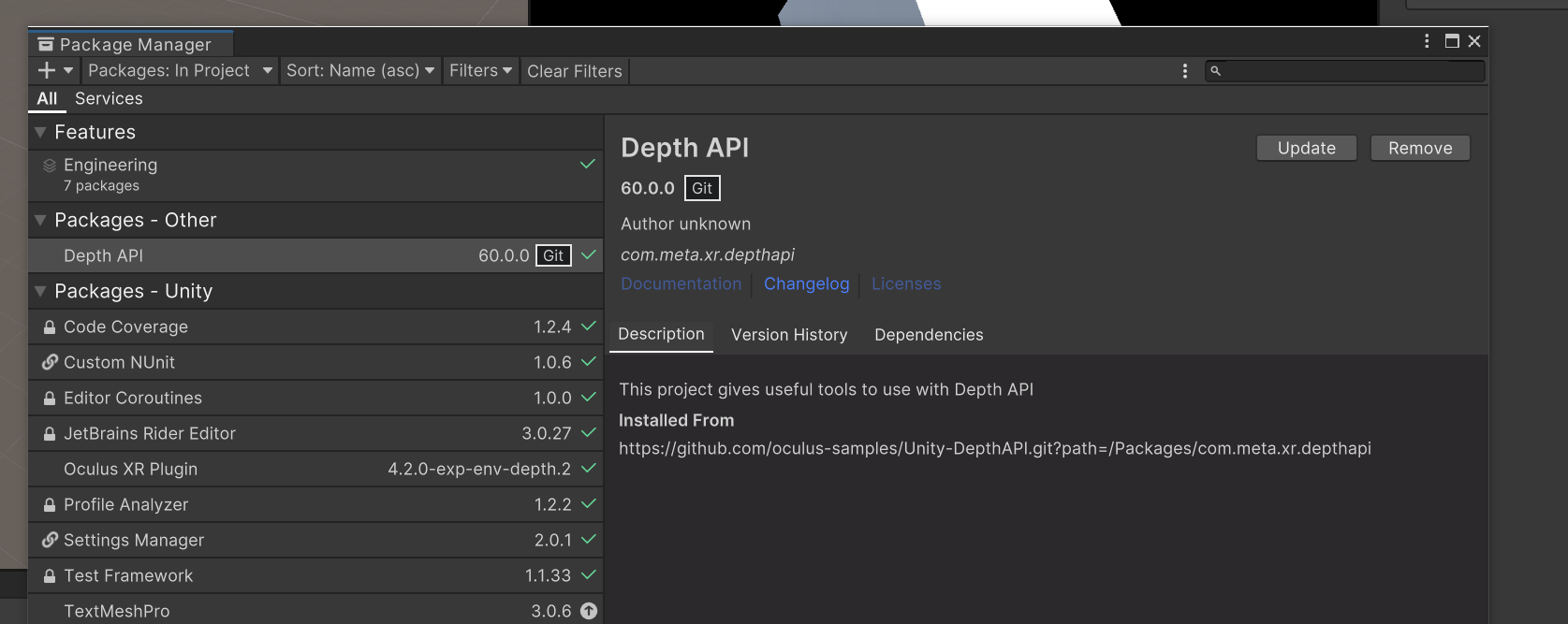Click the installed checkmark on Profile Analyzer row

[x=589, y=503]
